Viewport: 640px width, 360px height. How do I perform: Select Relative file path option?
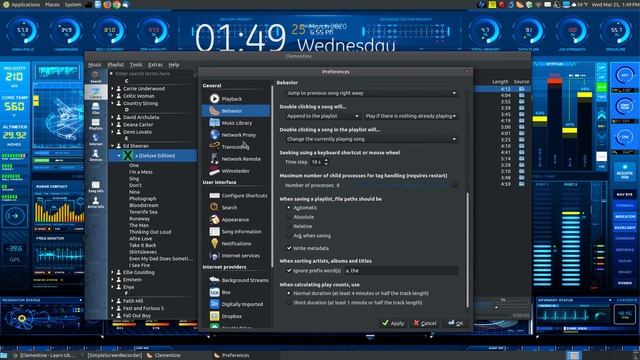[x=300, y=227]
